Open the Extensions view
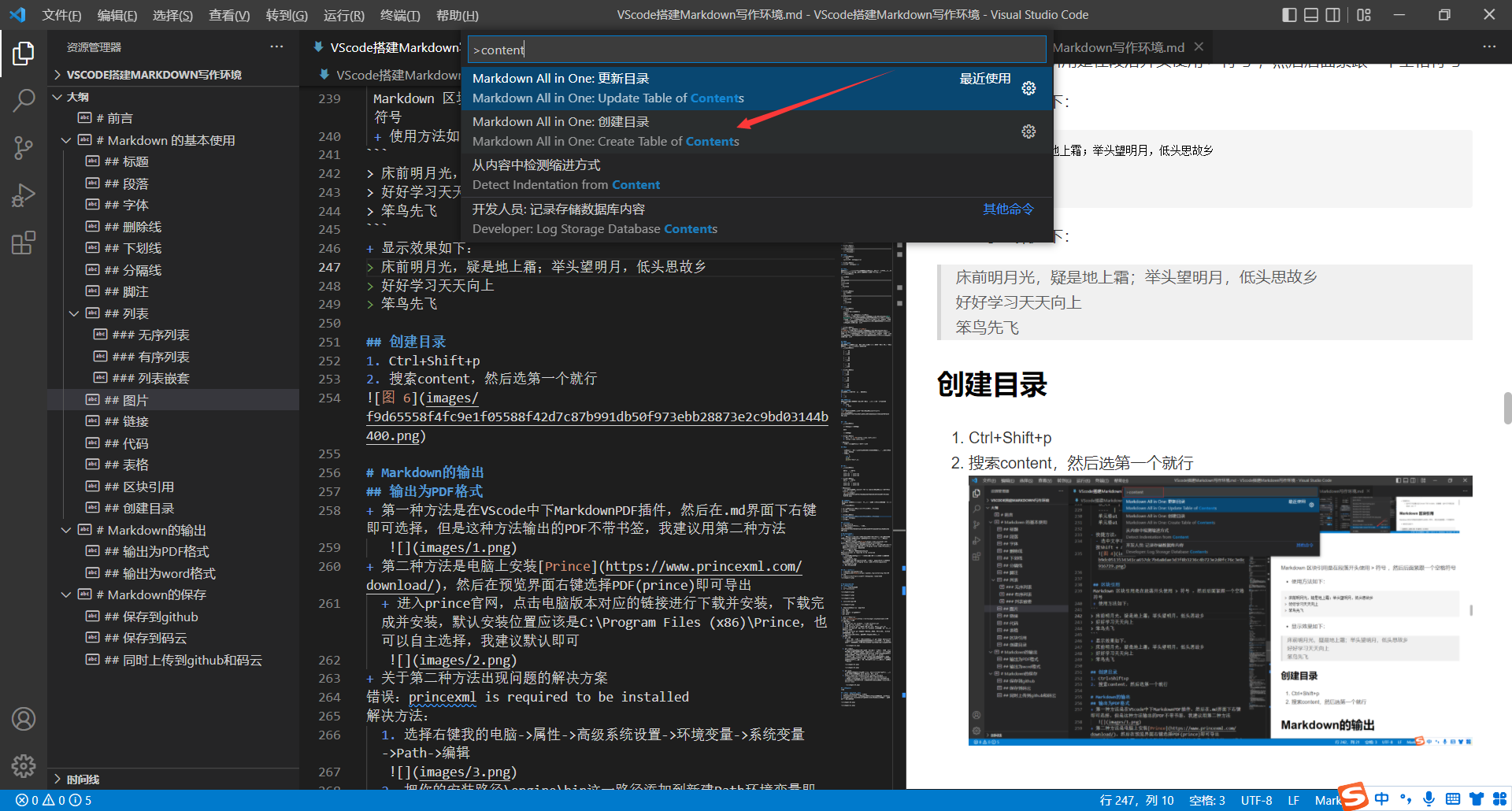 (24, 243)
